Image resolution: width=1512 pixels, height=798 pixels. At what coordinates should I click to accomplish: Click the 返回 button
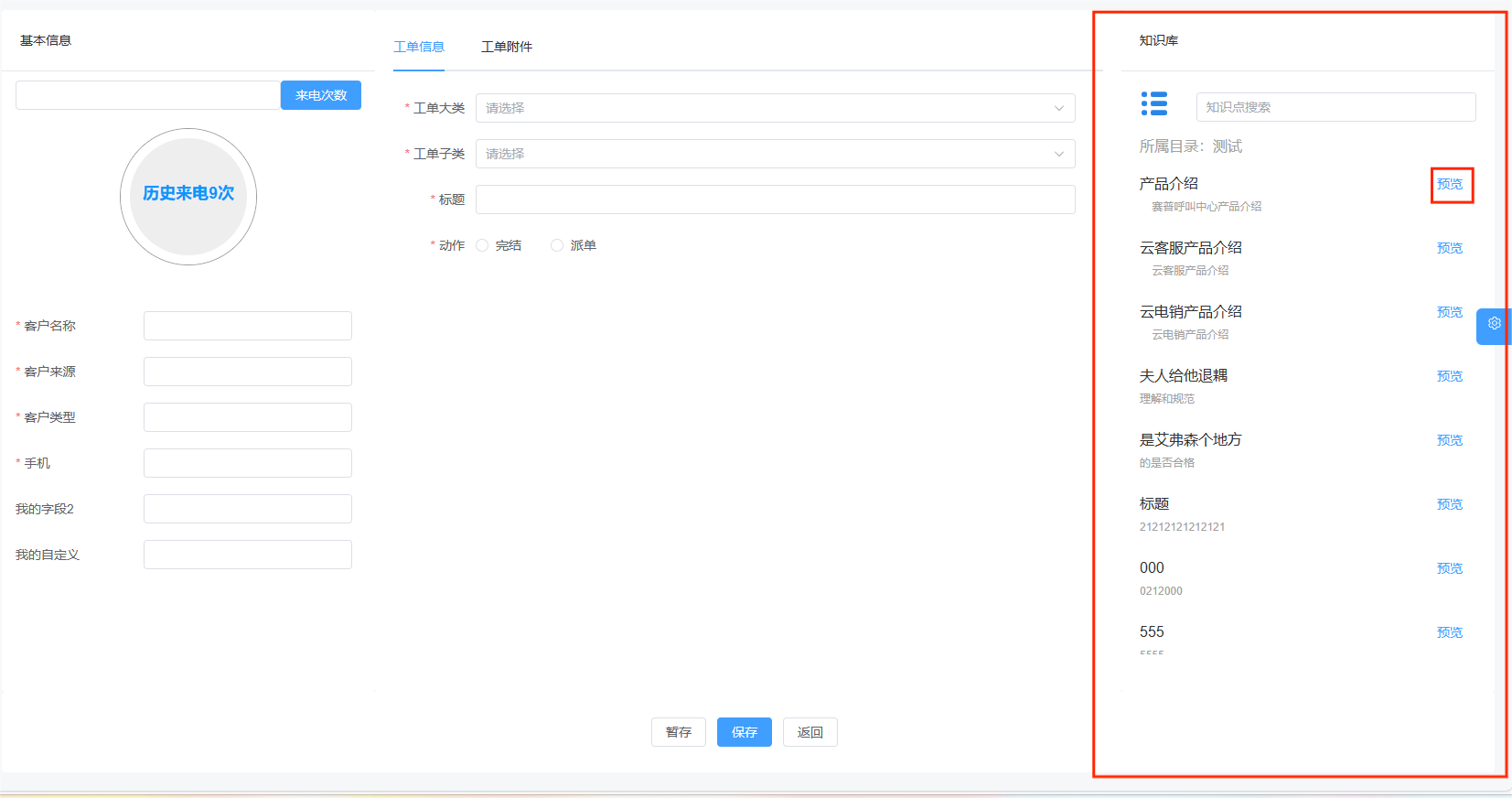click(810, 732)
